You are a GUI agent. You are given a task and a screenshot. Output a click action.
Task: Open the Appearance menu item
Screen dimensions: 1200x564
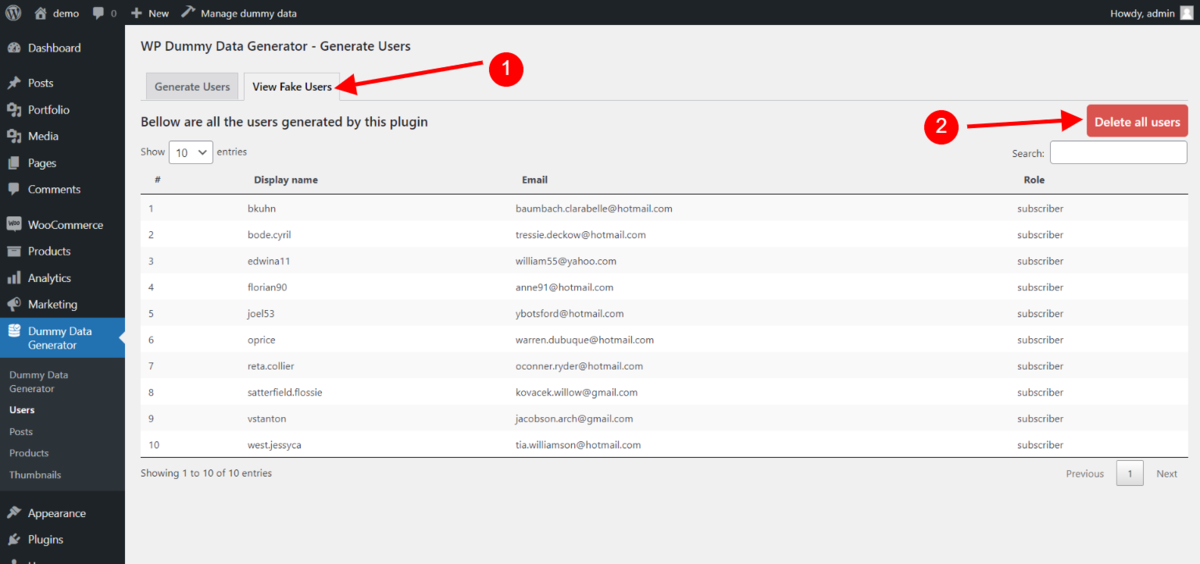(x=57, y=513)
